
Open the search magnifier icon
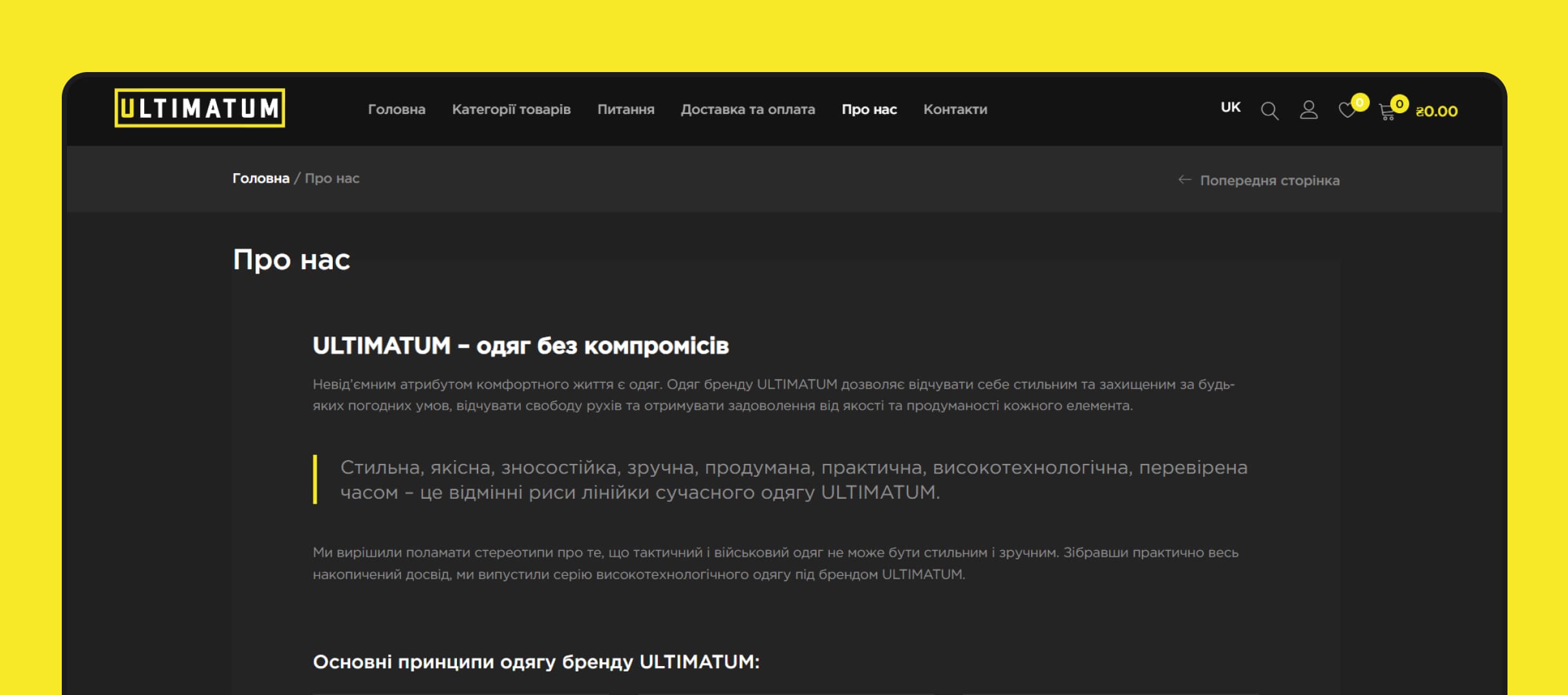(x=1269, y=111)
